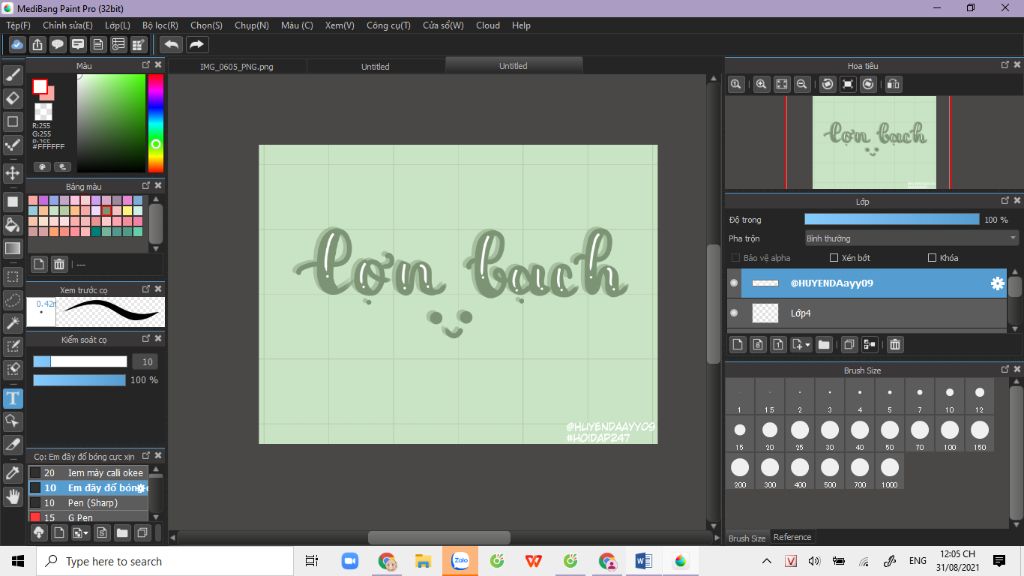Zoom in on the Navigator panel
This screenshot has height=576, width=1024.
(761, 84)
